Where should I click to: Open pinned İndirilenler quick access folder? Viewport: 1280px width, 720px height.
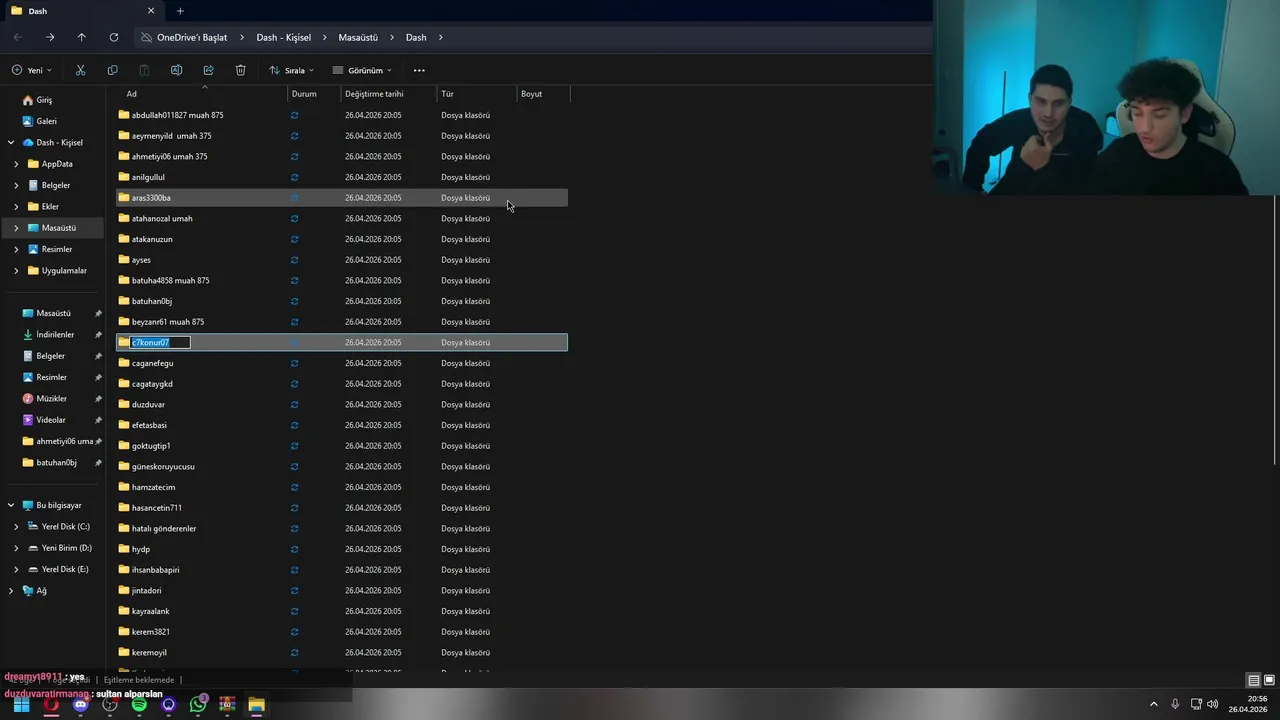point(55,335)
